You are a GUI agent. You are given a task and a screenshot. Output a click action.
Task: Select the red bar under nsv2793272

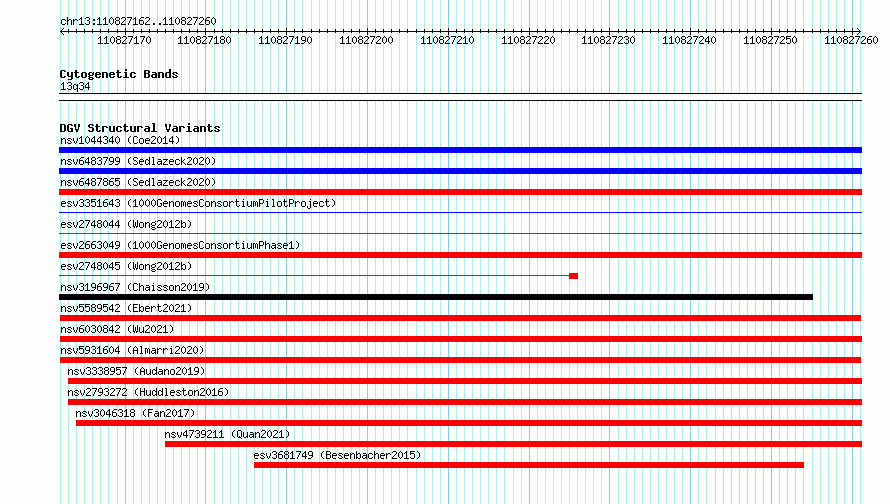[x=465, y=402]
